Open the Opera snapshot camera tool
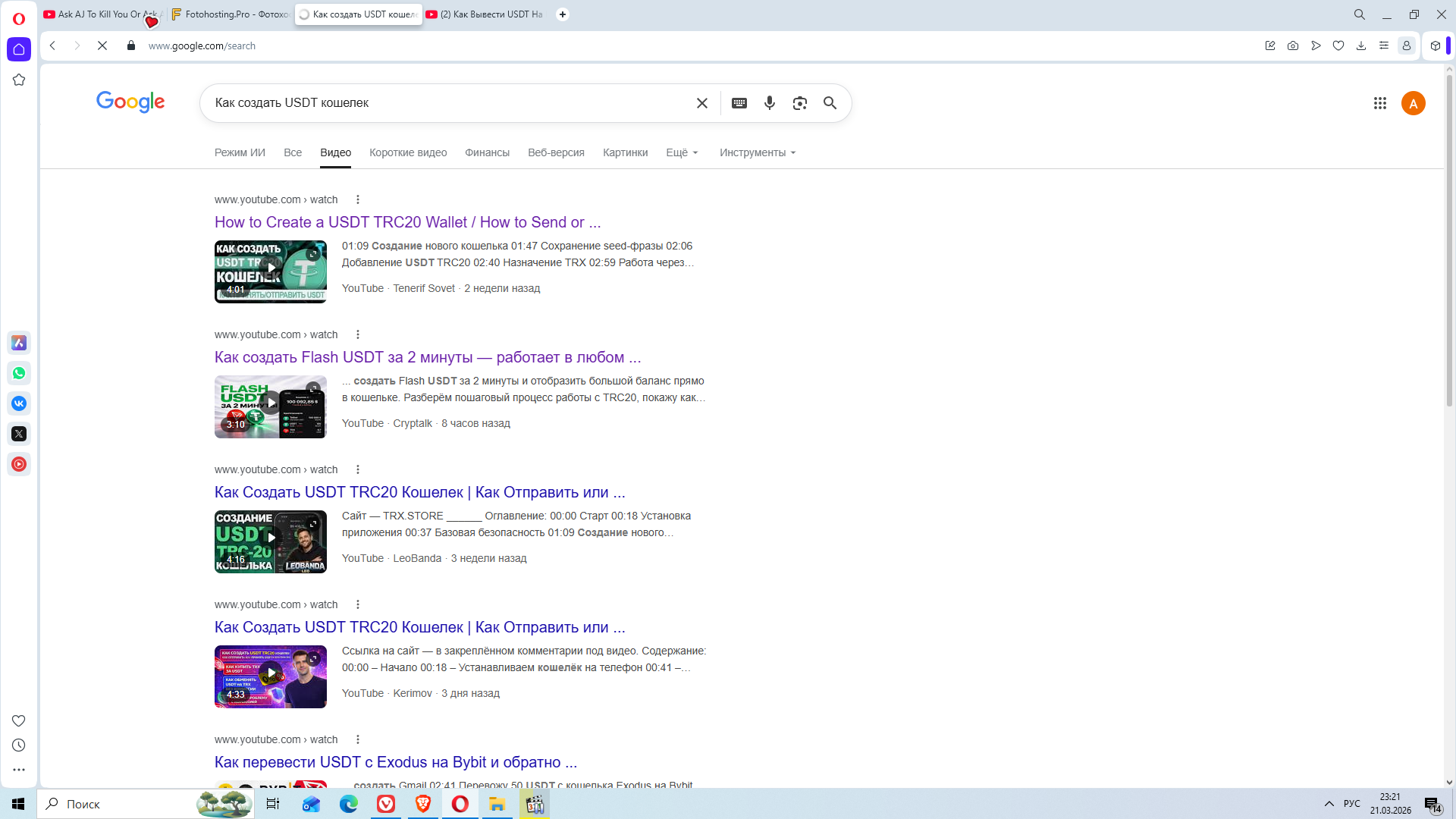The width and height of the screenshot is (1456, 819). coord(1293,45)
